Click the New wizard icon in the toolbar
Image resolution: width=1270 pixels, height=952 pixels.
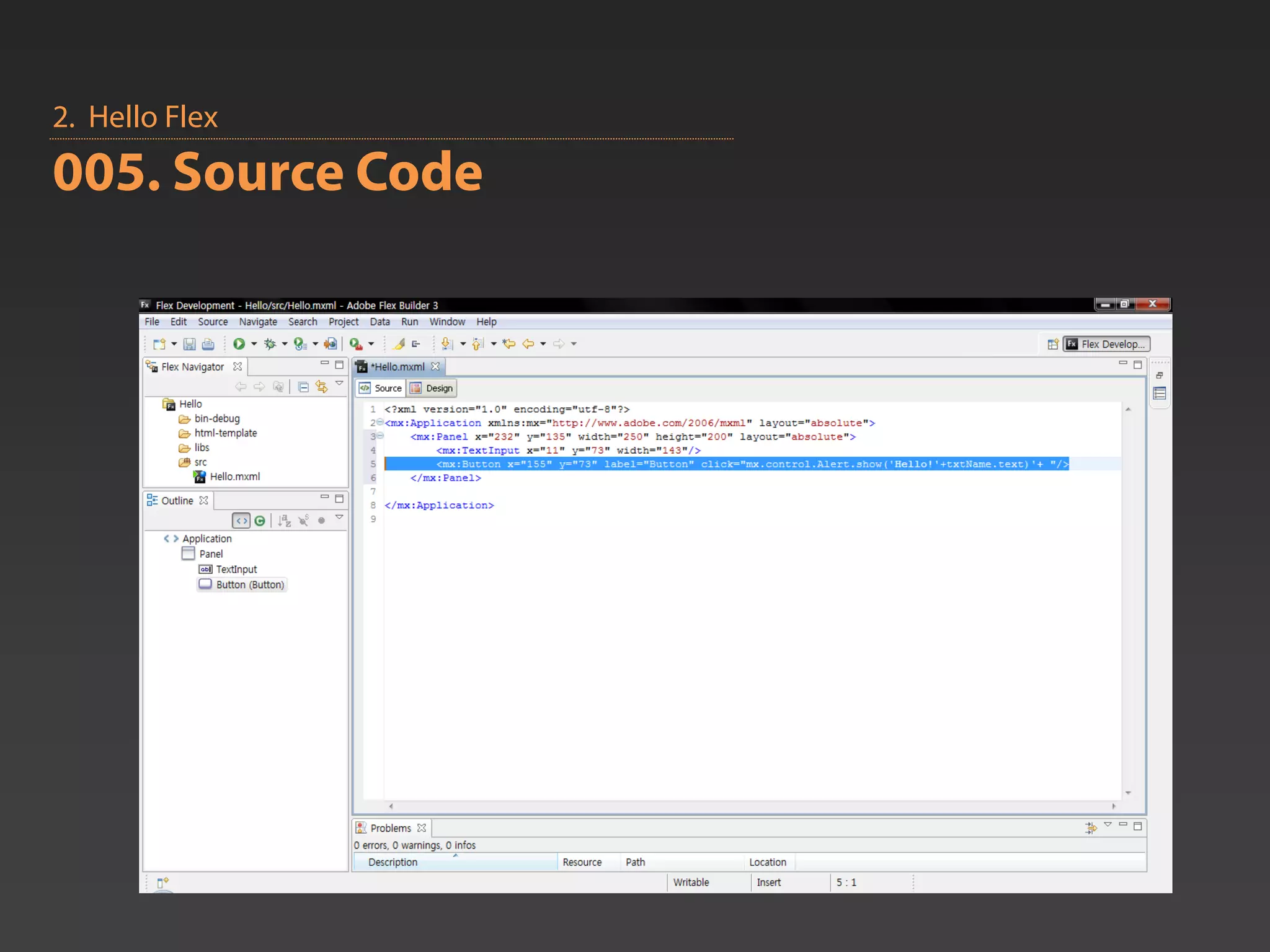coord(159,344)
